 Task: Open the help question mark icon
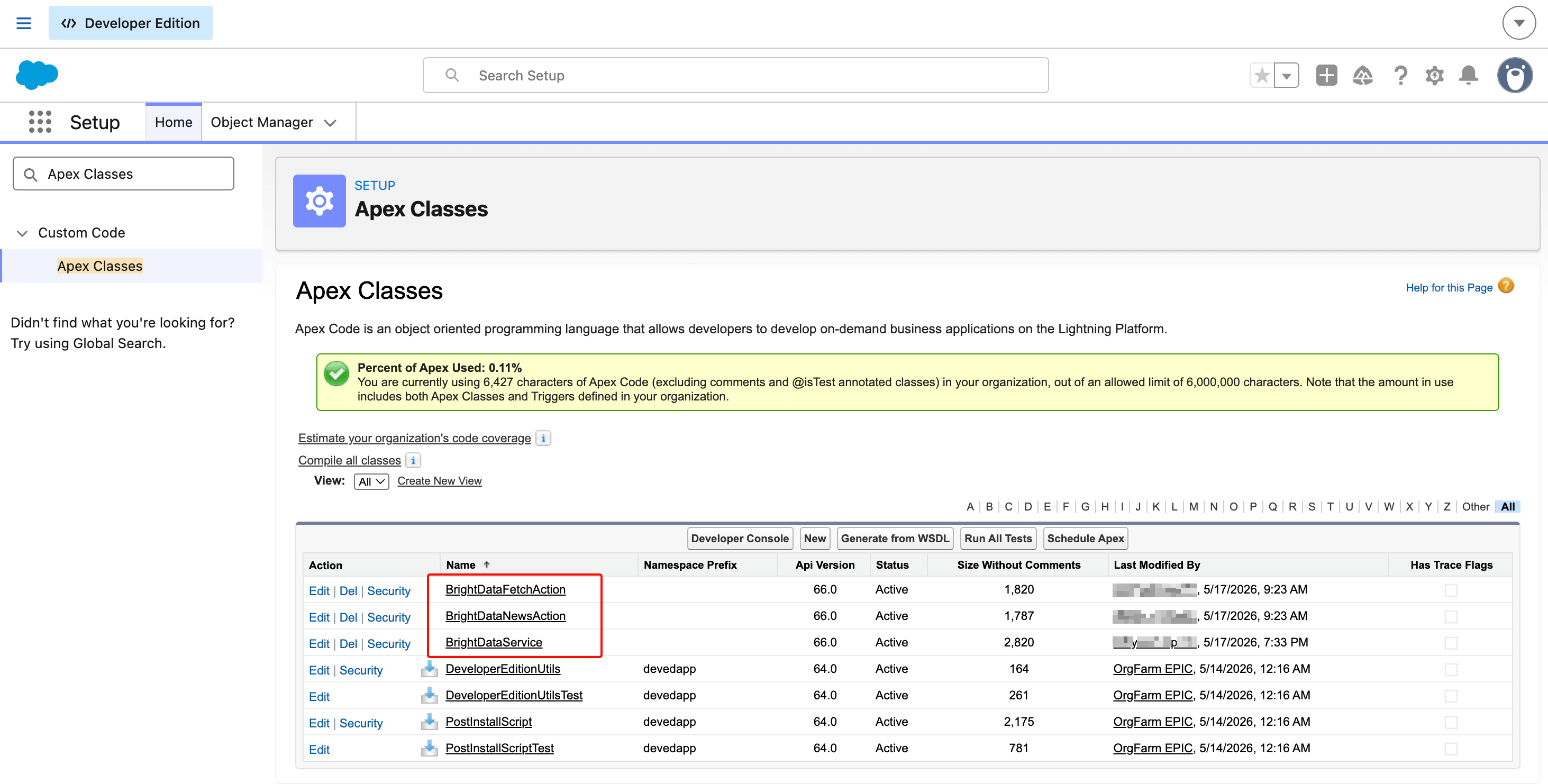[1400, 75]
